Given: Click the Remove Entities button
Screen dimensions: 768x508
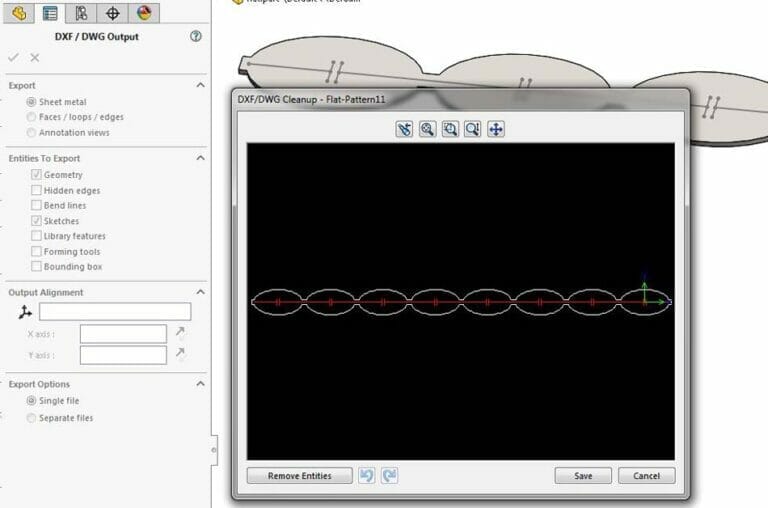Looking at the screenshot, I should 299,476.
